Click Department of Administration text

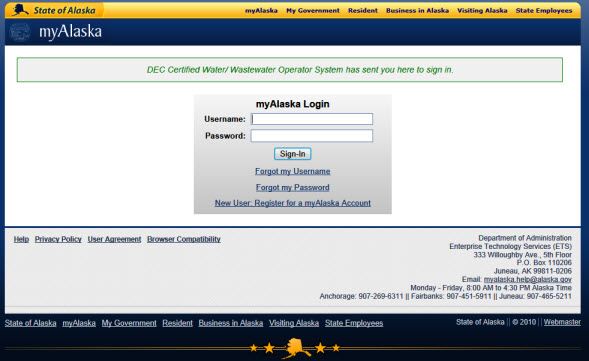tap(525, 238)
